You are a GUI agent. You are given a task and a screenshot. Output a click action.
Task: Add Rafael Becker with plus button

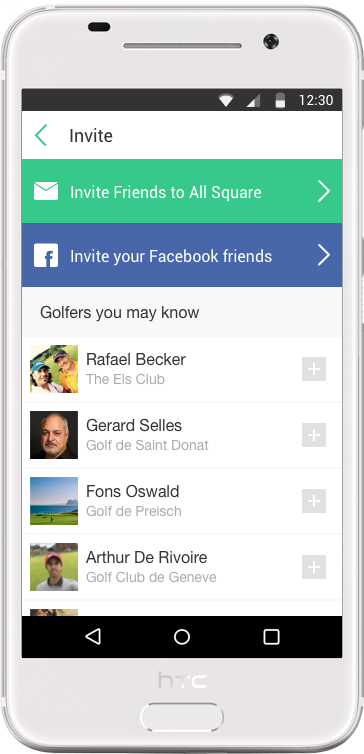[314, 369]
